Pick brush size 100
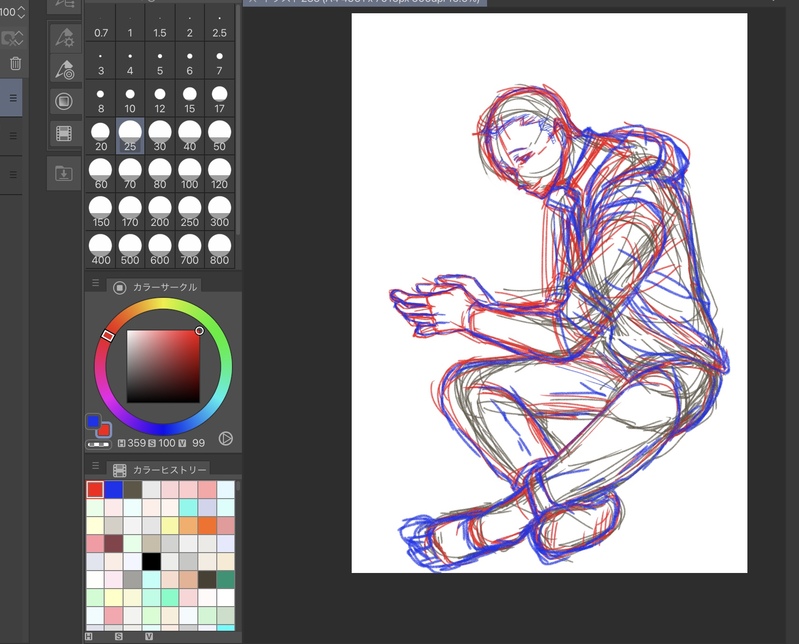799x644 pixels. [x=190, y=174]
